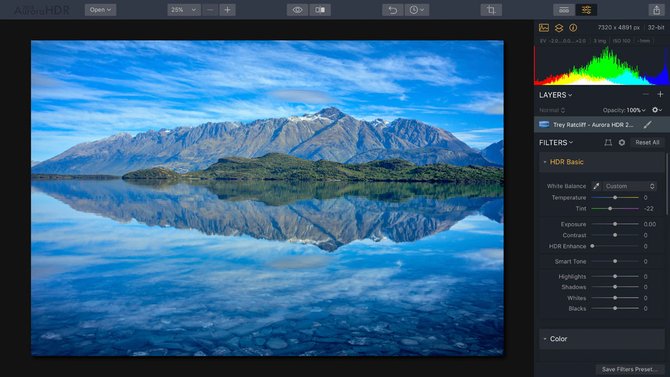670x377 pixels.
Task: Select the Crop tool
Action: [491, 10]
